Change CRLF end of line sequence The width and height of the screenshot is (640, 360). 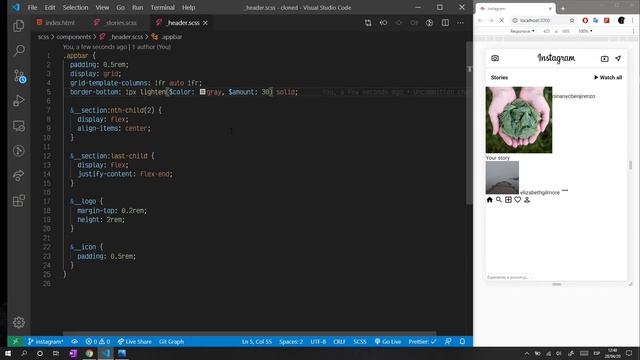click(x=339, y=342)
